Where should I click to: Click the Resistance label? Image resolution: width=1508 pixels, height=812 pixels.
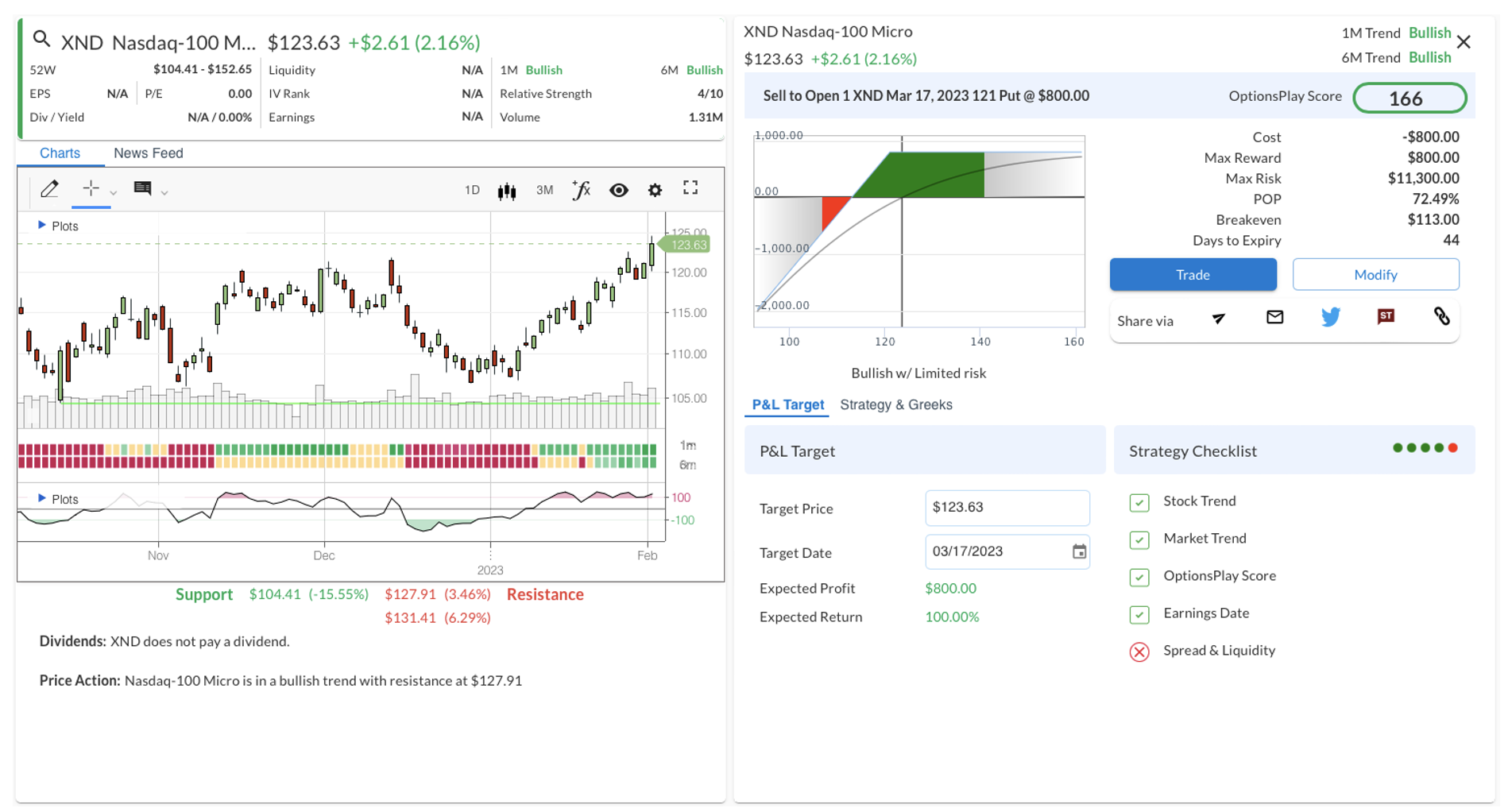(x=545, y=594)
